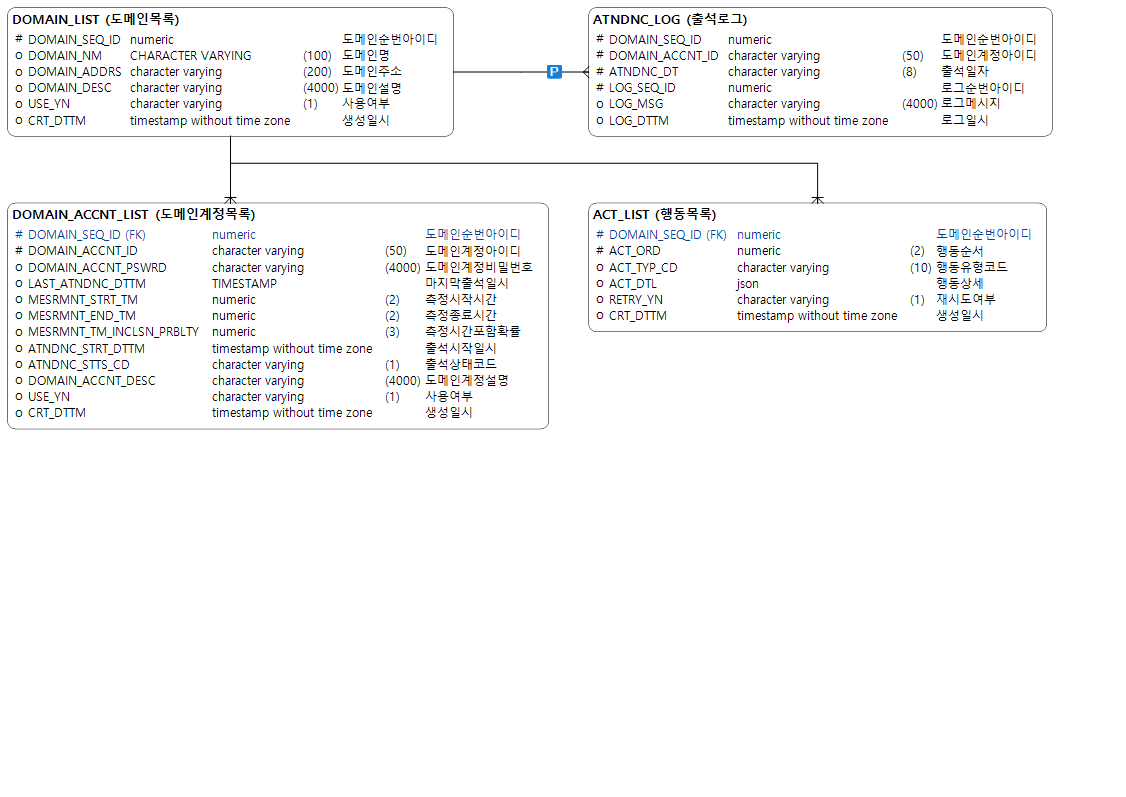Click the blue P badge on relationship line
The height and width of the screenshot is (797, 1126).
click(554, 72)
